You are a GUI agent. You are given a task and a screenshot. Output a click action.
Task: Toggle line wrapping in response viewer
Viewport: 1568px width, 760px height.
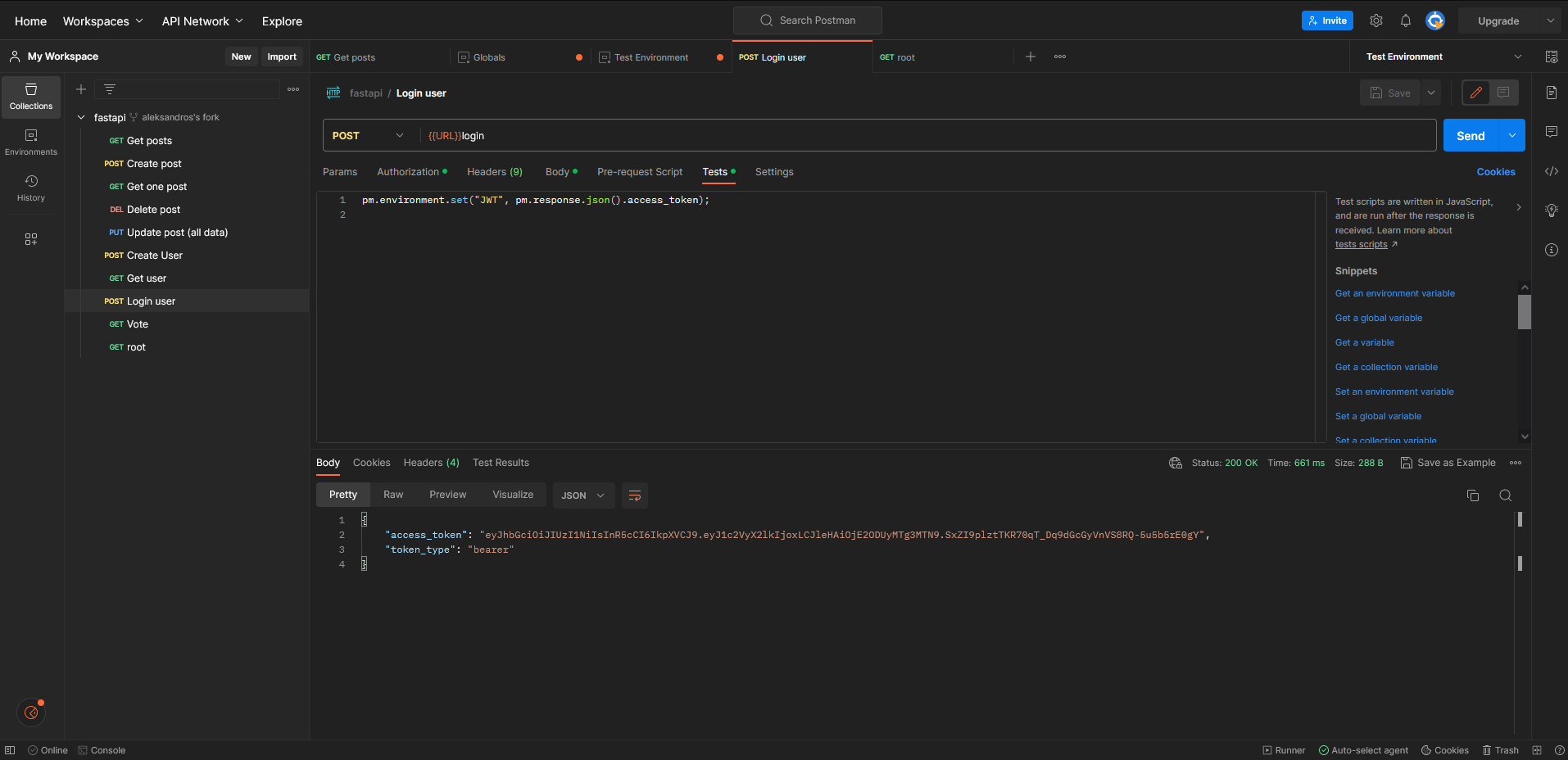(x=634, y=495)
